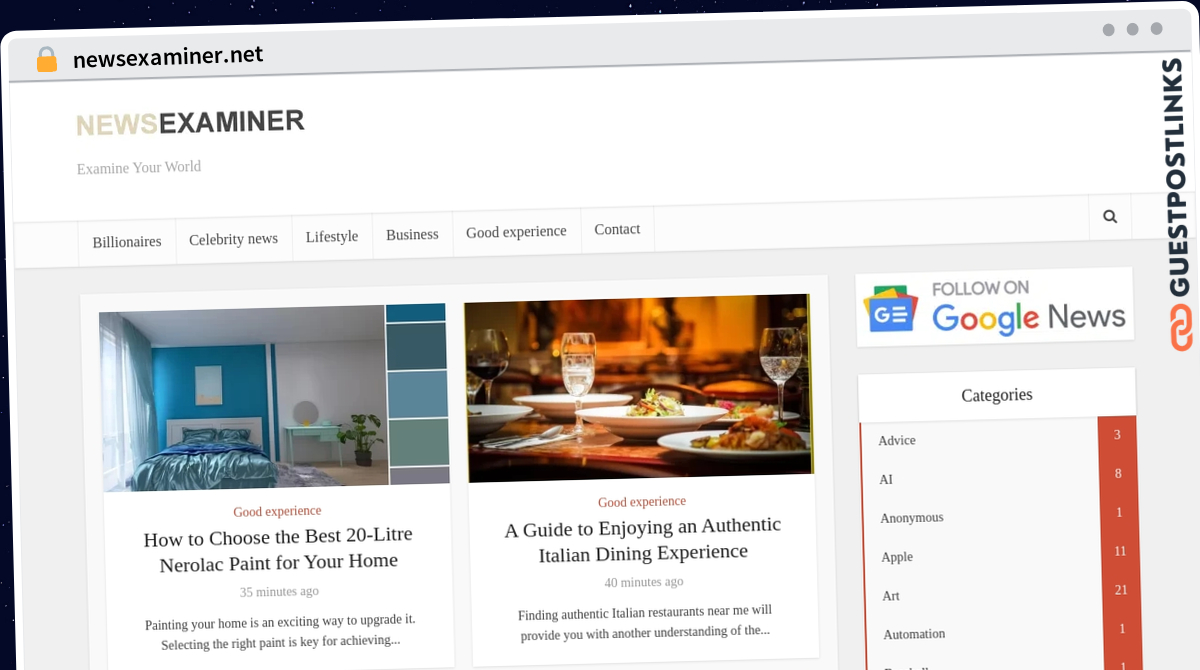Click the restaurant table thumbnail

[639, 388]
